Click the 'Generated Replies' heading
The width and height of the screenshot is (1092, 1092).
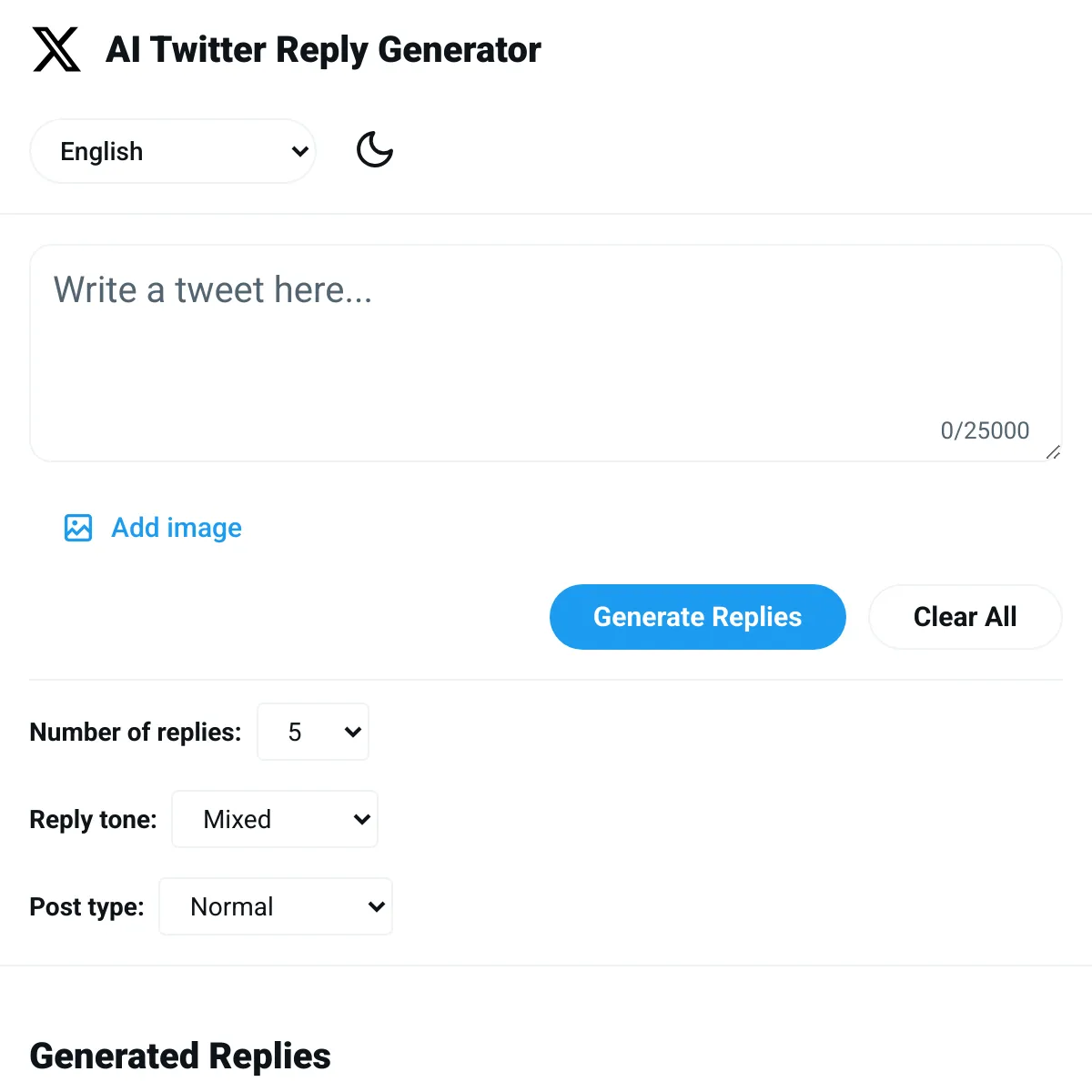[x=180, y=1056]
